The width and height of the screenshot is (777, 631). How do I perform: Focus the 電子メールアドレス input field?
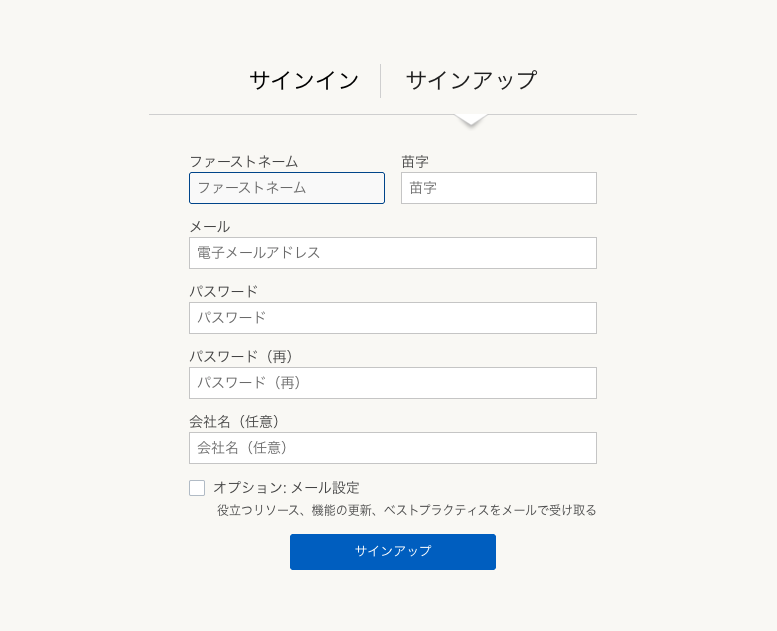click(392, 253)
